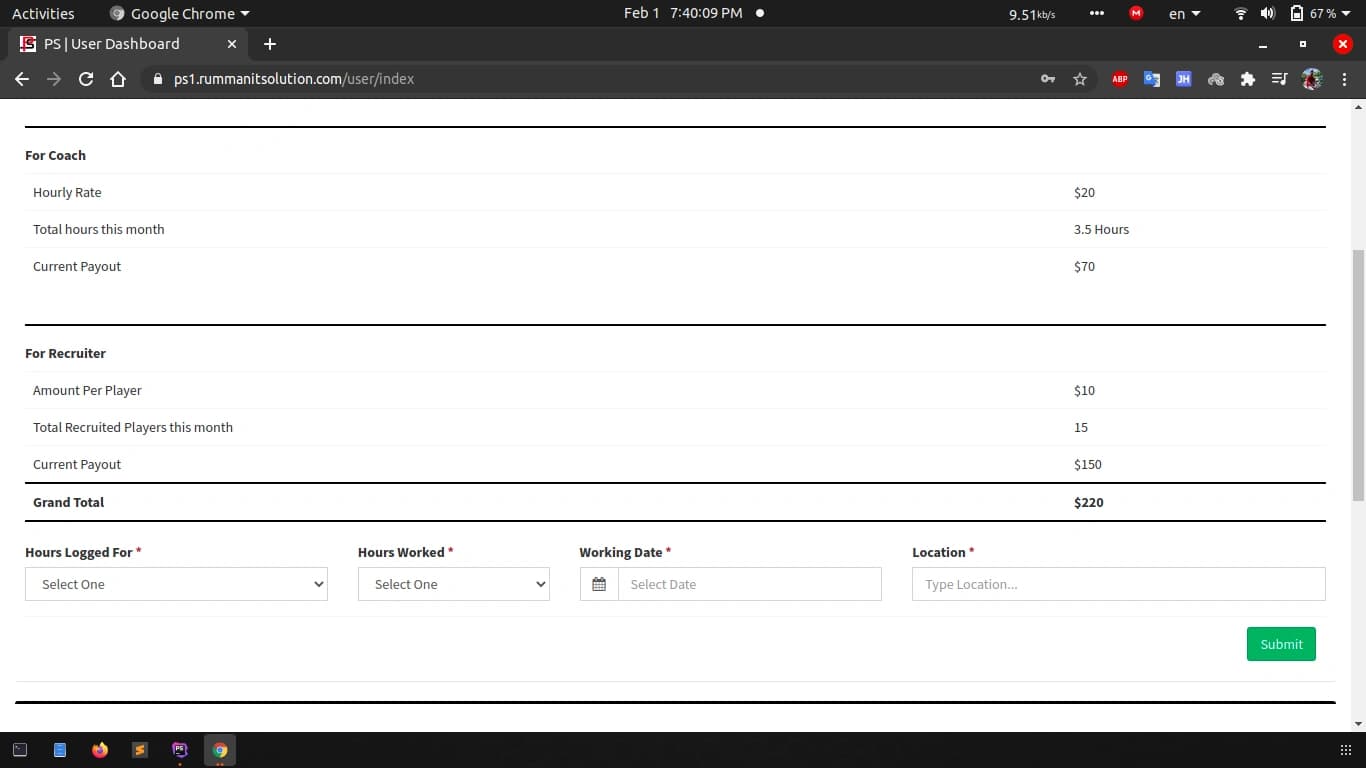
Task: Open Activities overview
Action: pyautogui.click(x=43, y=14)
